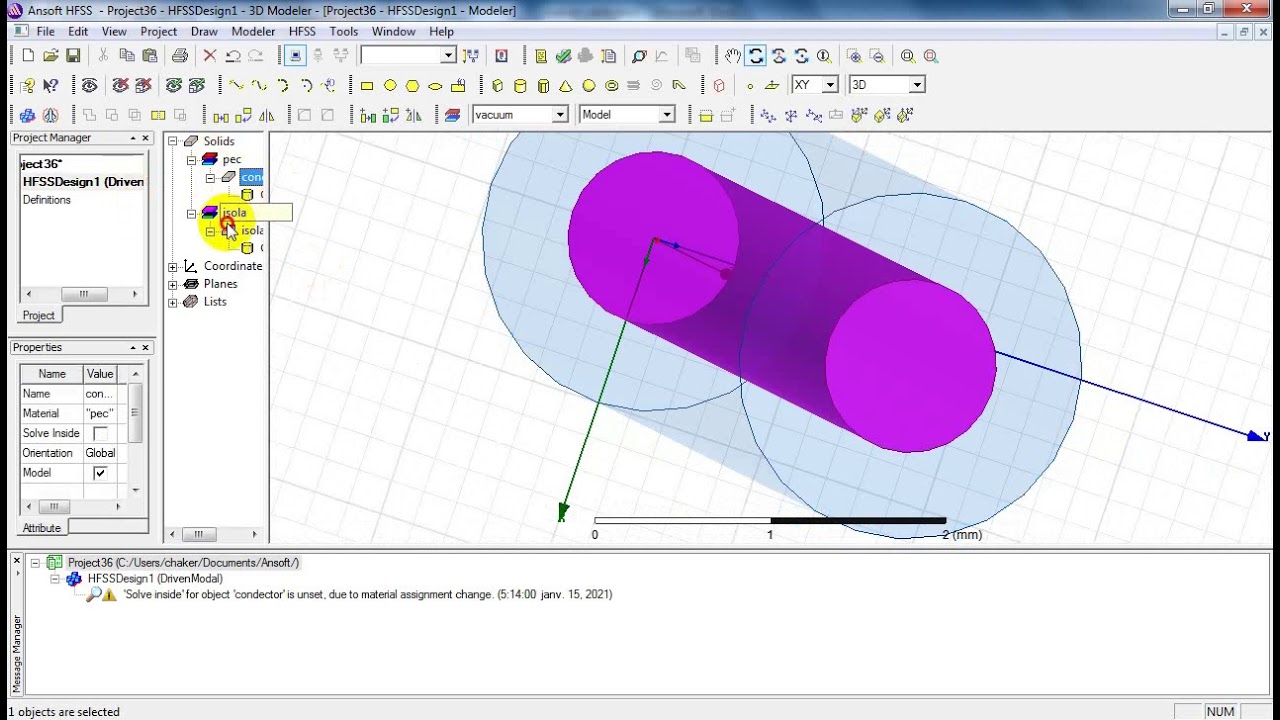Open the XY drawing plane dropdown
1280x720 pixels.
coord(830,85)
